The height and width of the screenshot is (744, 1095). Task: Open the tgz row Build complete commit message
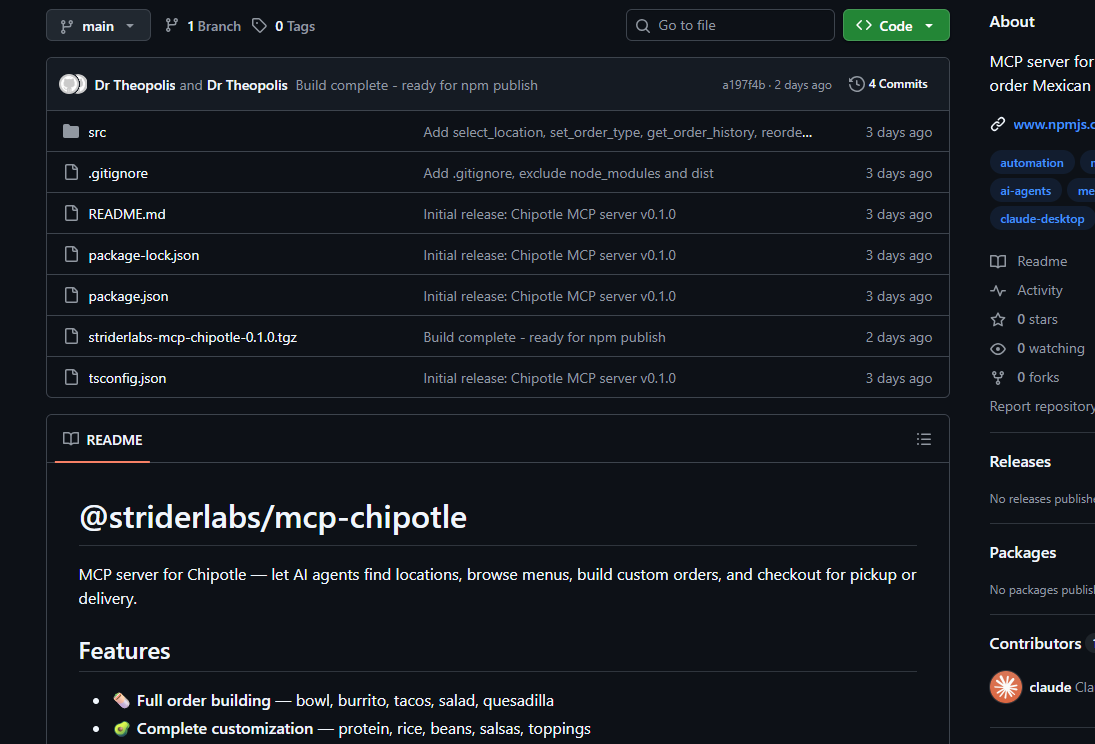[544, 337]
